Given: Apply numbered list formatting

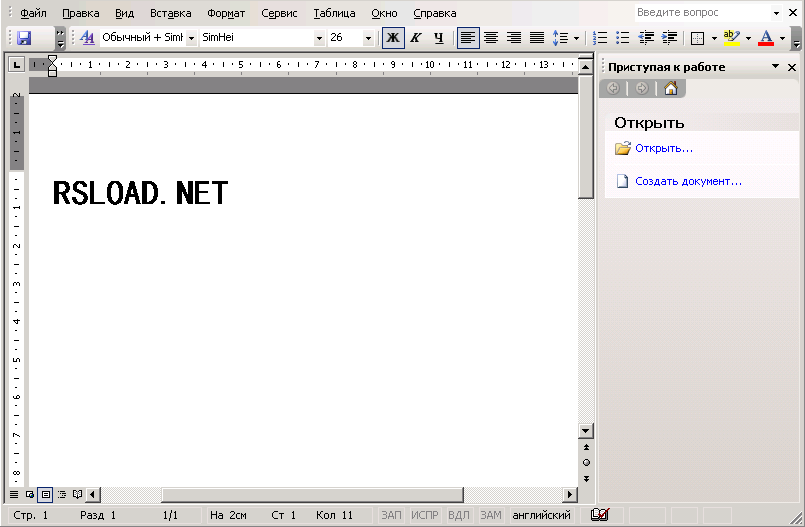Looking at the screenshot, I should (x=600, y=38).
